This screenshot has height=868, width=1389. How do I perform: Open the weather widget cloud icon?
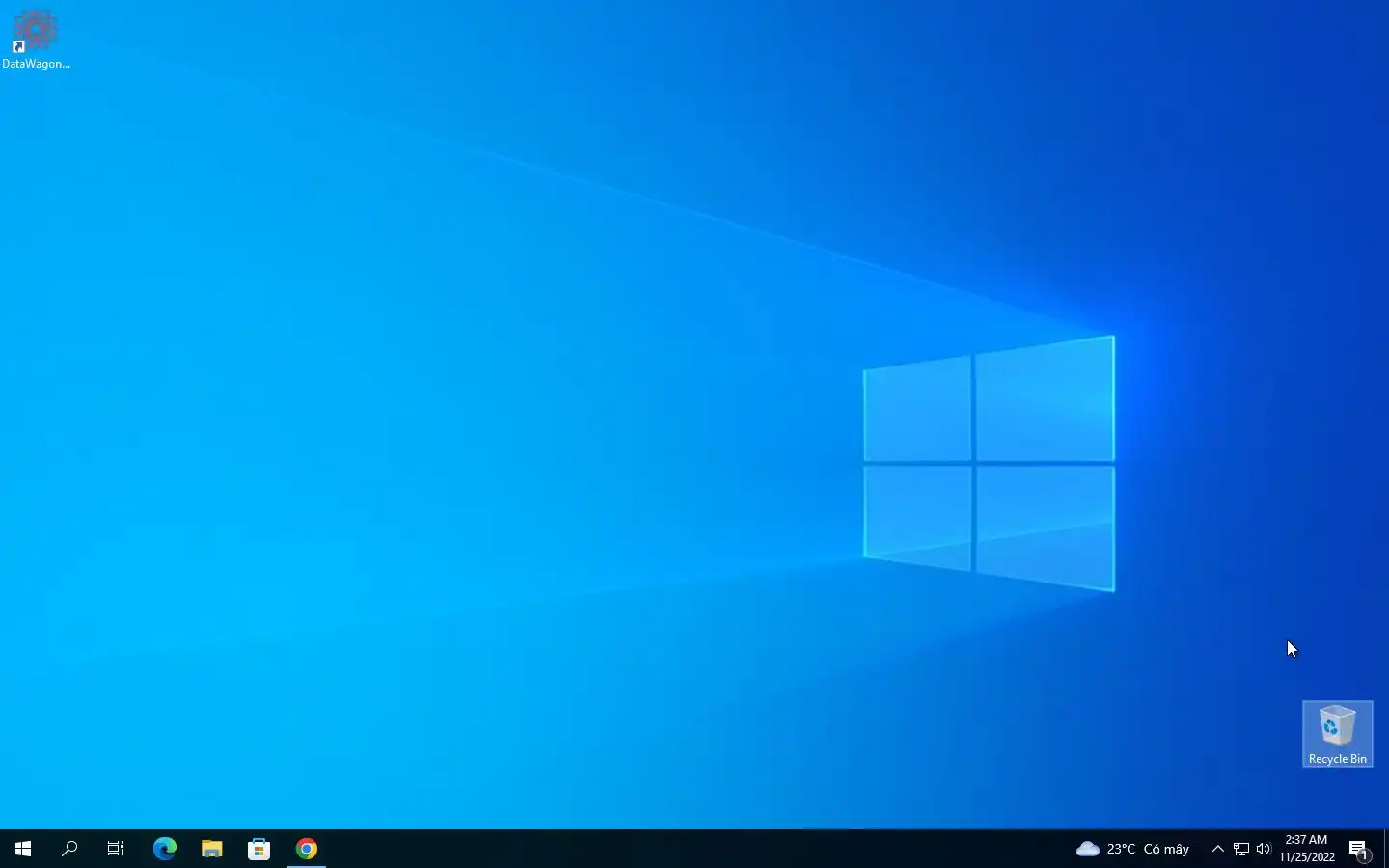(x=1088, y=849)
